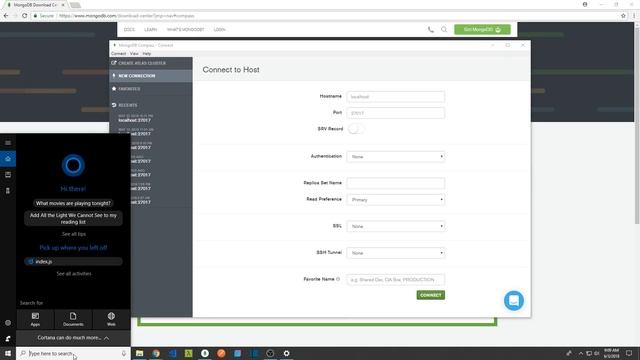Open DOCS link on MongoDB site
The image size is (640, 360).
tap(129, 29)
